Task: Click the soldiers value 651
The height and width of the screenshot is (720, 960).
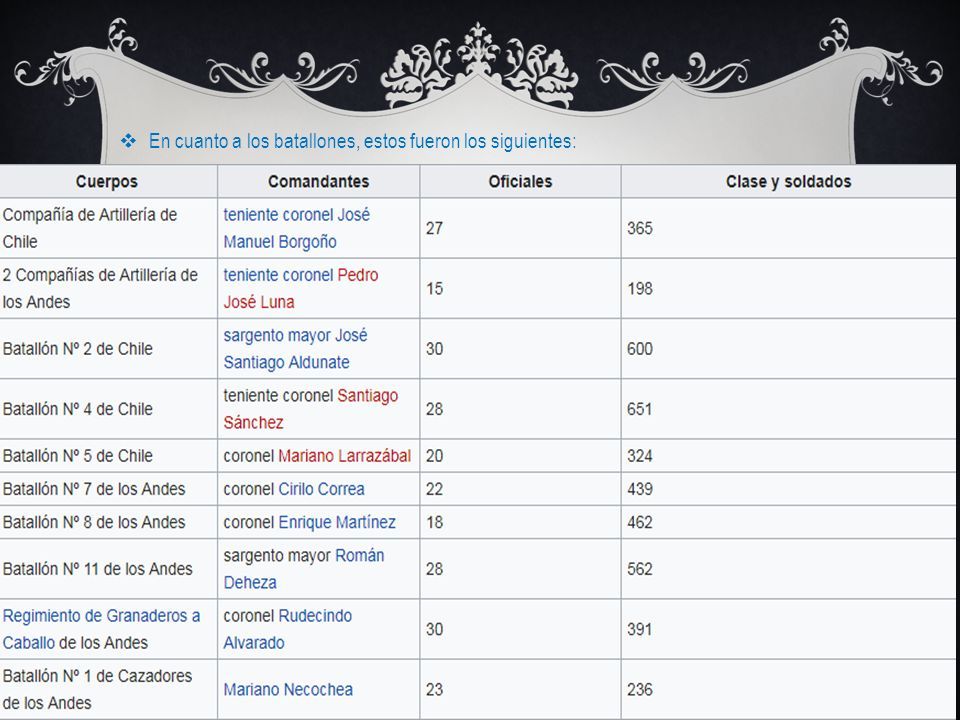Action: coord(640,409)
